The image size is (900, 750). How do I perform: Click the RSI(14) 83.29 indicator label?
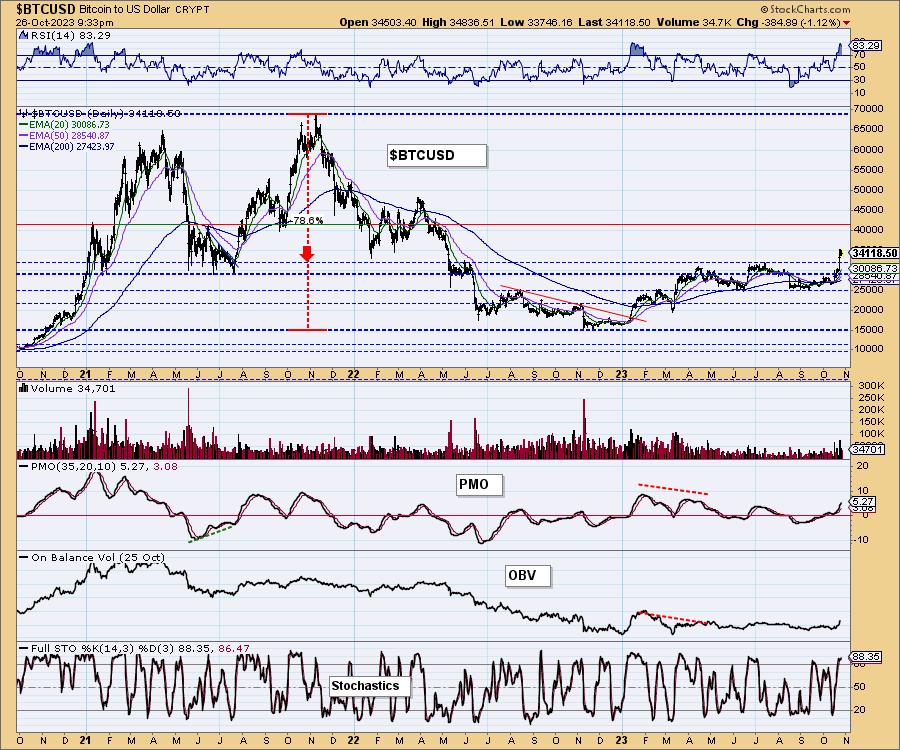click(70, 35)
